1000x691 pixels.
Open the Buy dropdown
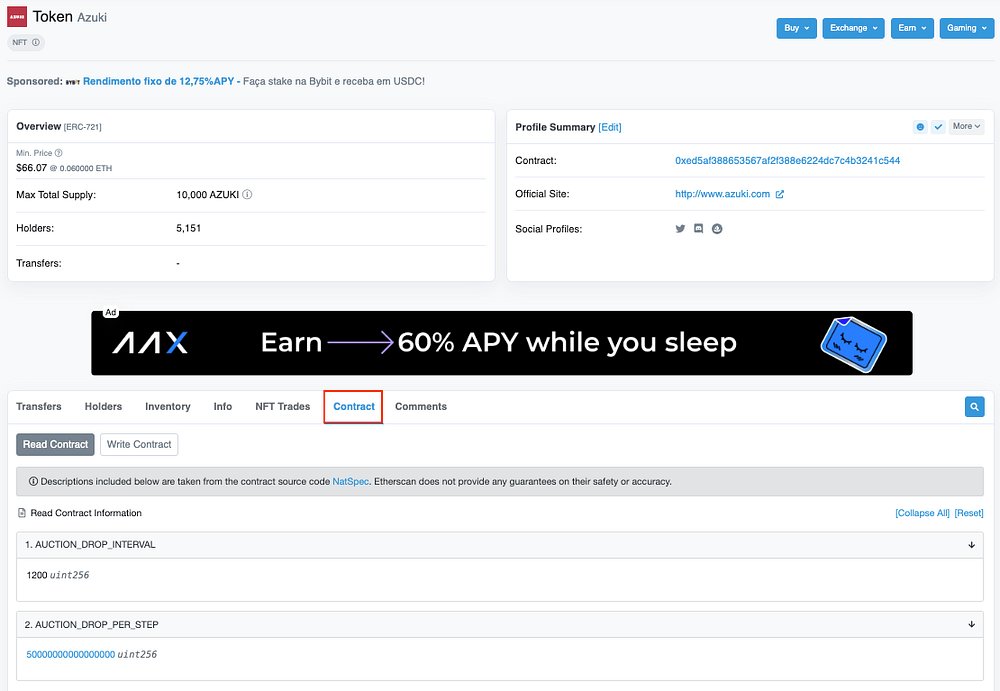click(x=797, y=28)
